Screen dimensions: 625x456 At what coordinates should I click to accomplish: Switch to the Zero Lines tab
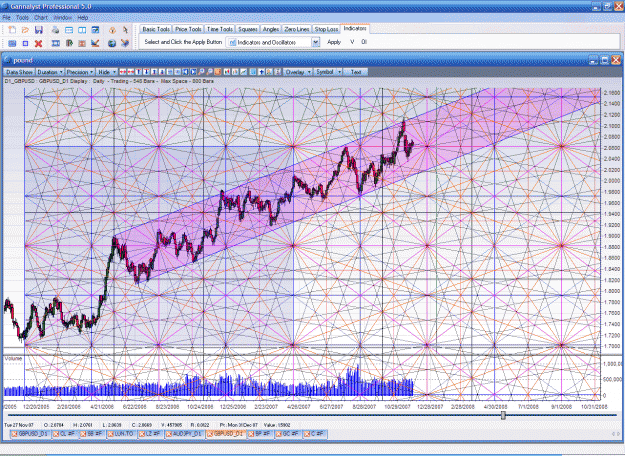click(x=297, y=29)
